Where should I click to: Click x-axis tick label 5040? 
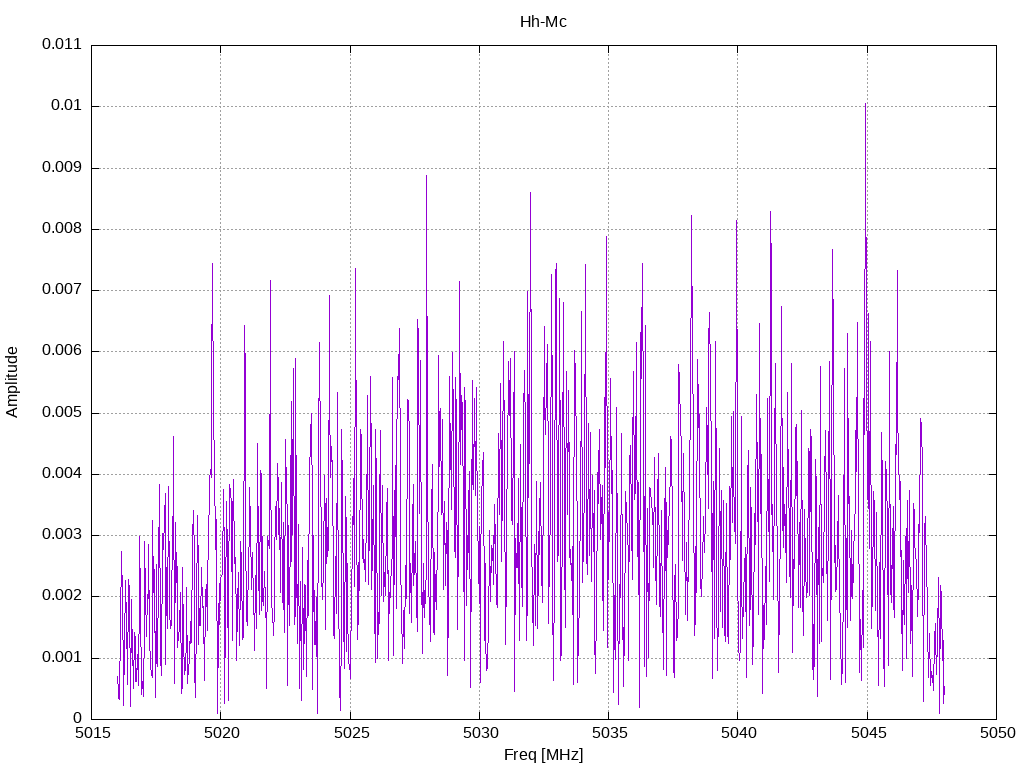(x=739, y=733)
